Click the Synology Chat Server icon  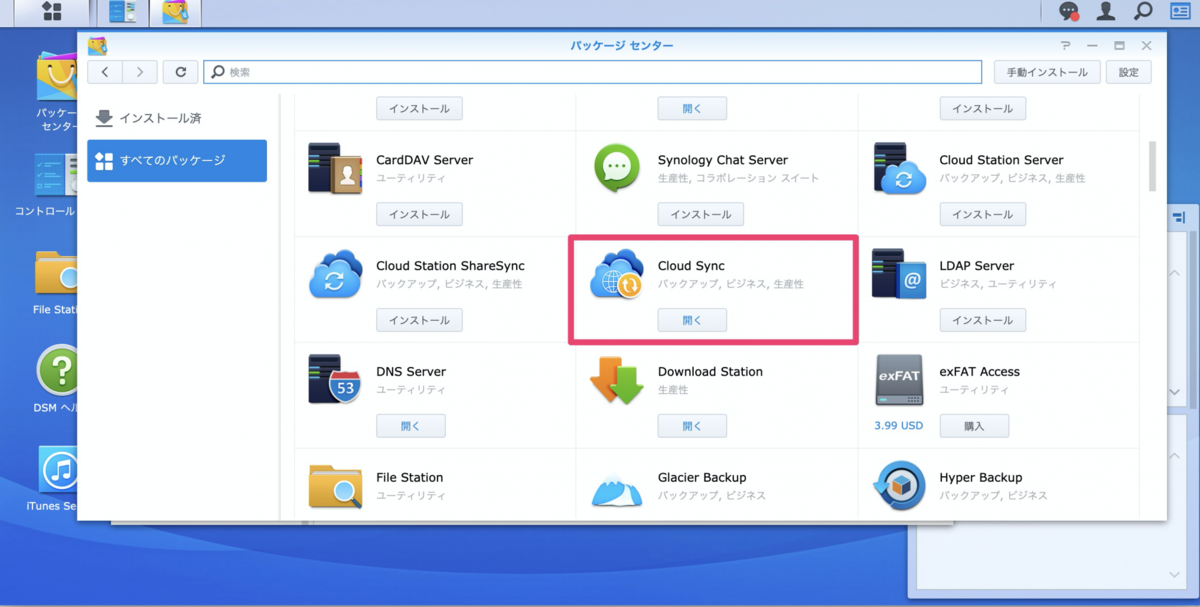[x=616, y=169]
